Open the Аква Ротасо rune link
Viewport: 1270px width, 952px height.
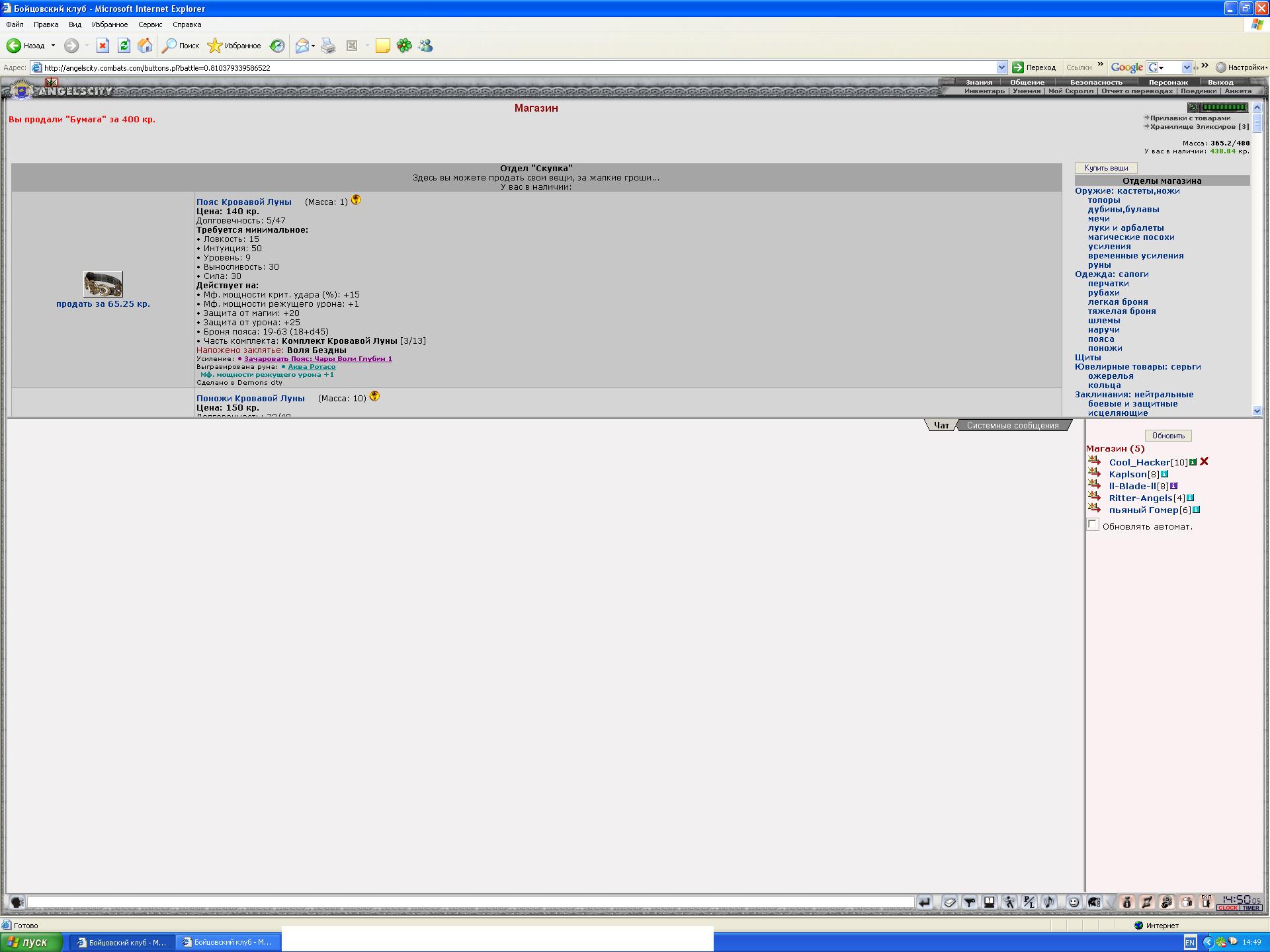(x=312, y=366)
